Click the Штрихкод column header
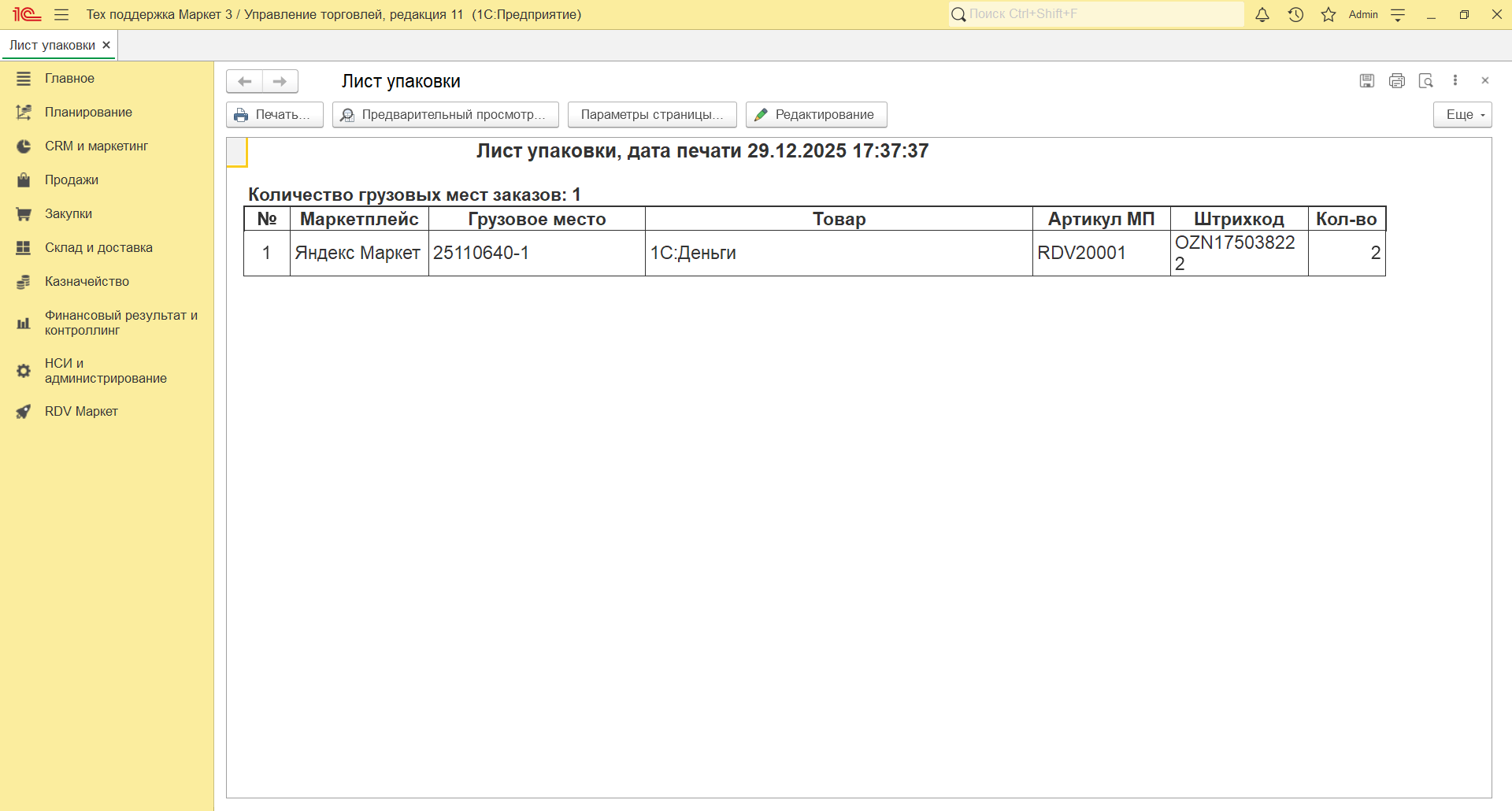The image size is (1512, 811). [x=1240, y=219]
